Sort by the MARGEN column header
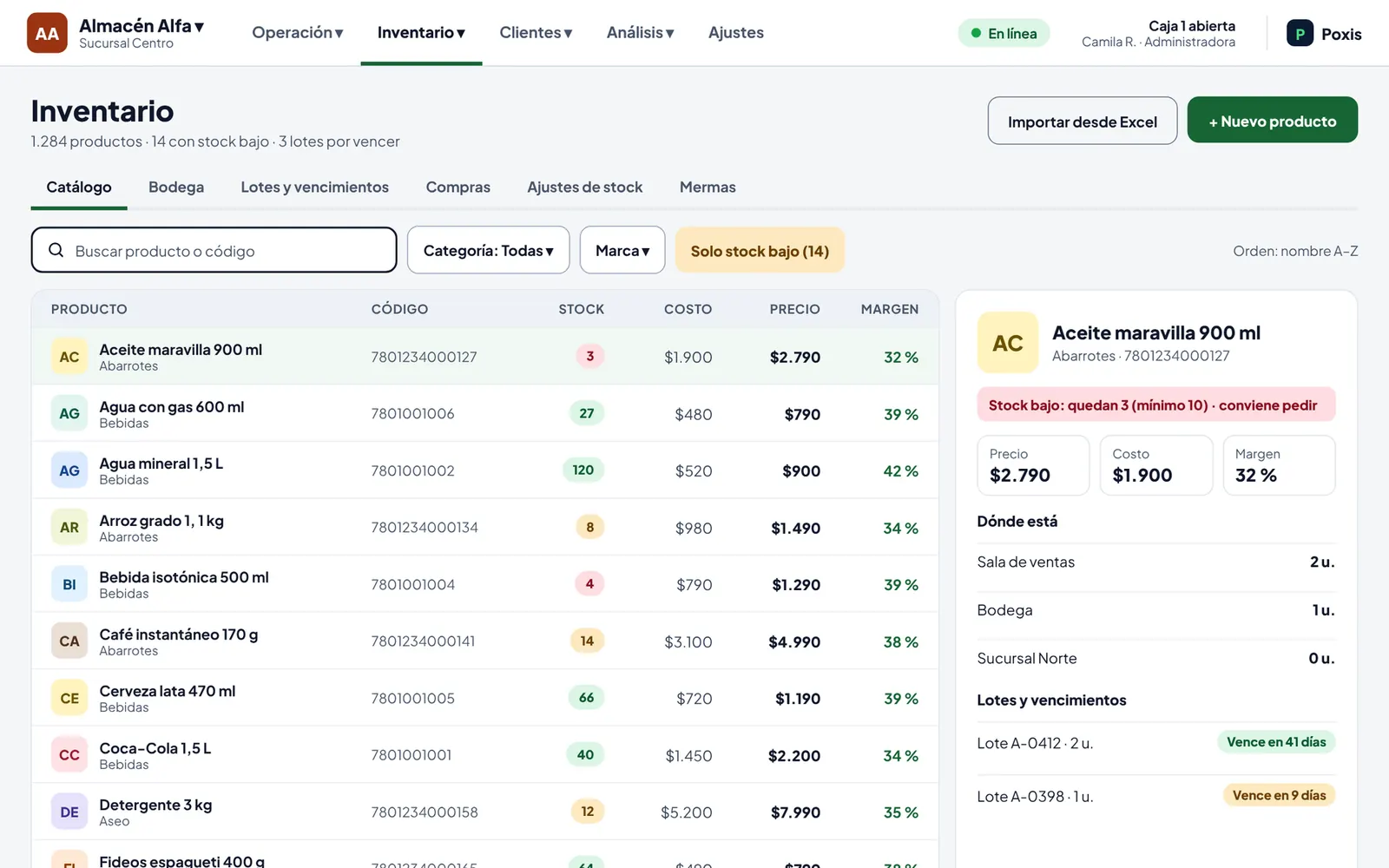The image size is (1389, 868). pos(890,309)
